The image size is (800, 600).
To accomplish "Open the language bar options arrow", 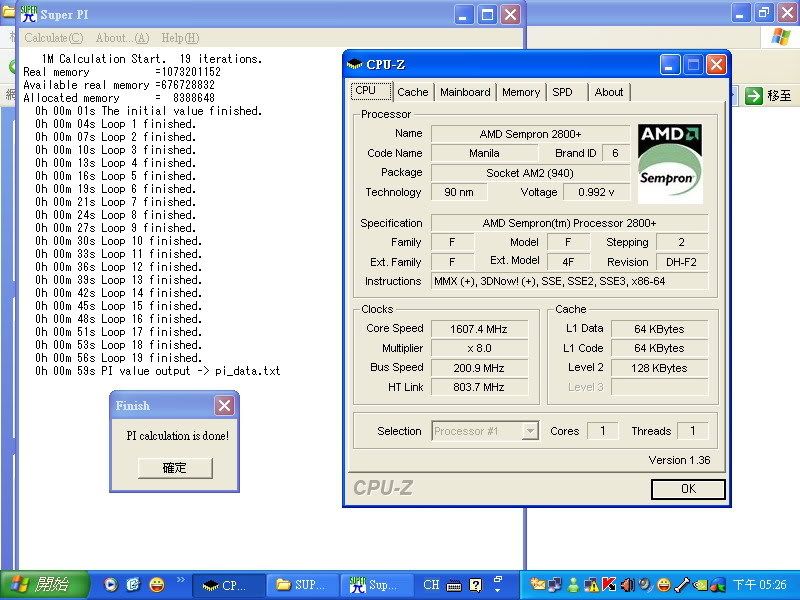I will click(x=498, y=589).
